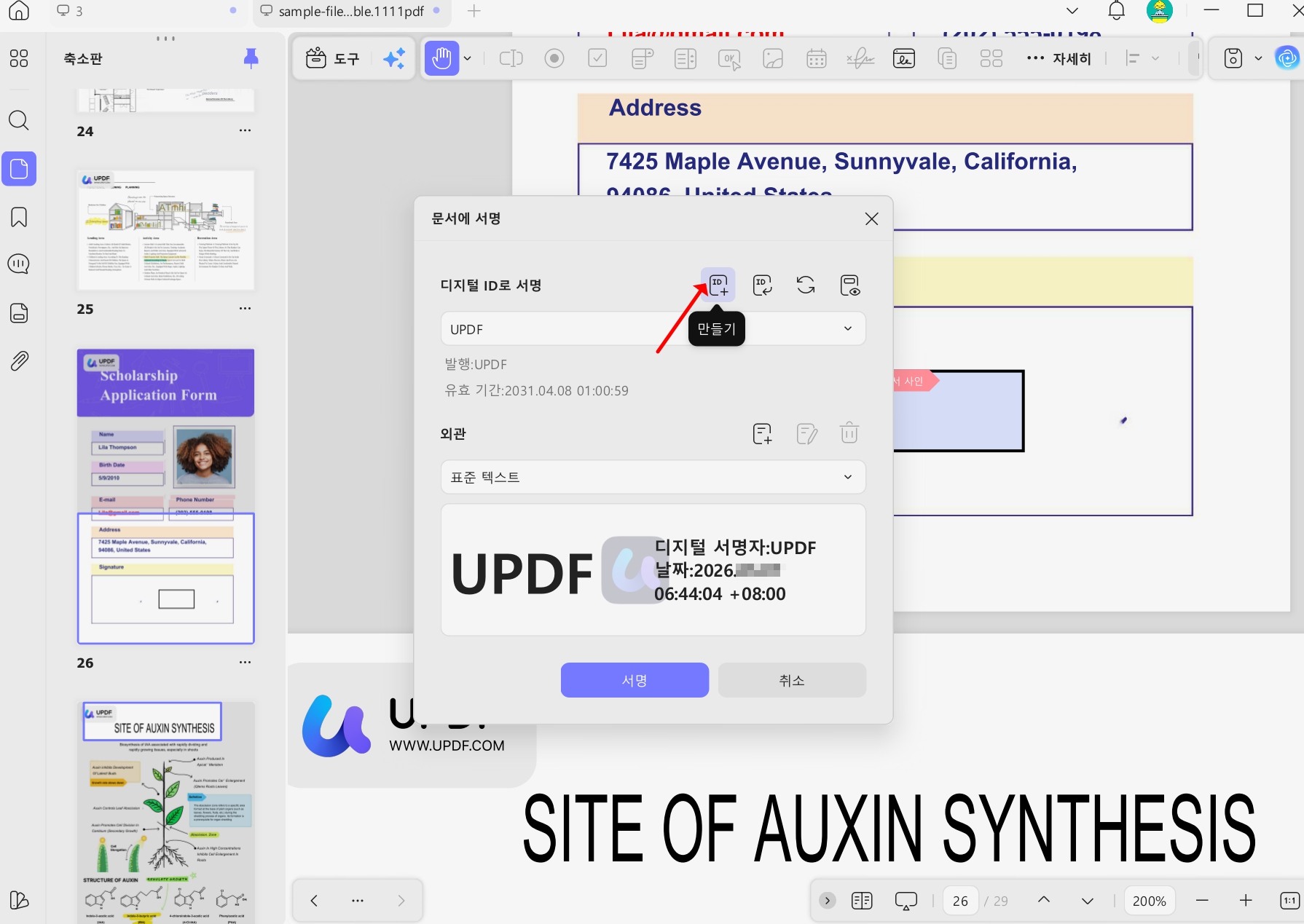Open the attachments panel in left sidebar

point(19,361)
